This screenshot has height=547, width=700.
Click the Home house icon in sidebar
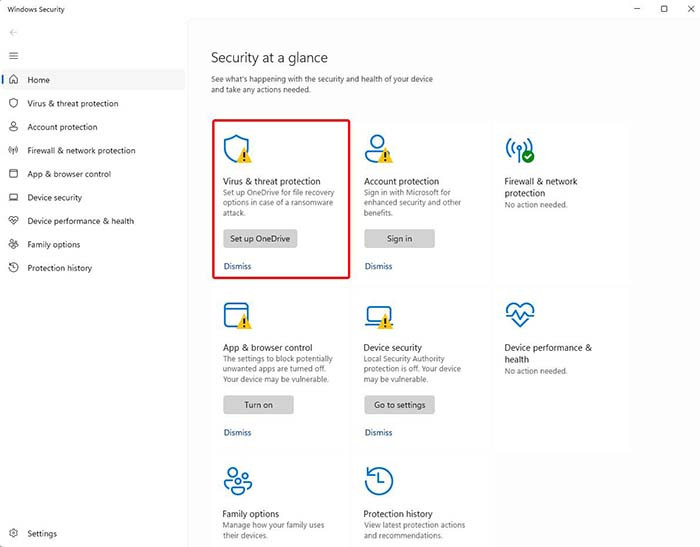click(x=14, y=79)
